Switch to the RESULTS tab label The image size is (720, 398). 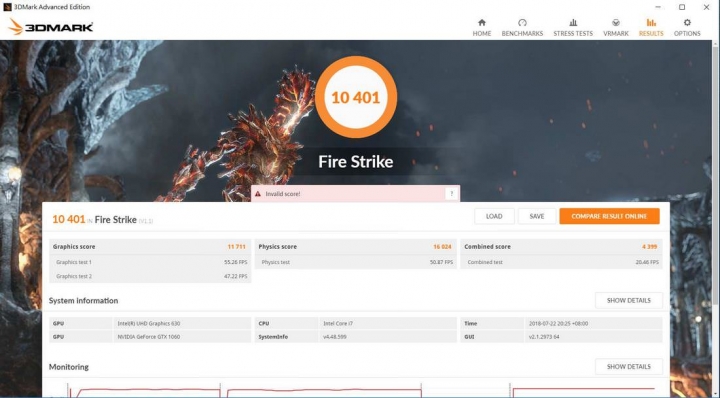(x=651, y=34)
